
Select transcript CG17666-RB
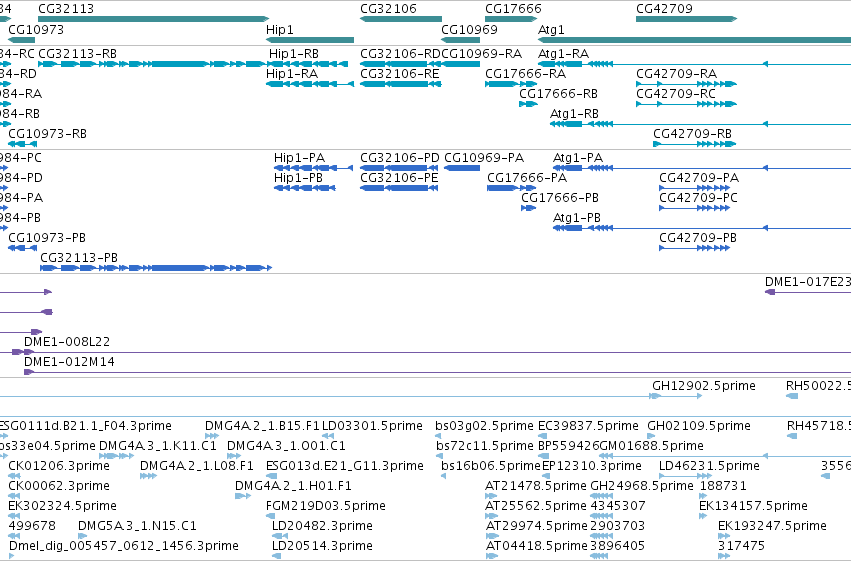tap(528, 104)
